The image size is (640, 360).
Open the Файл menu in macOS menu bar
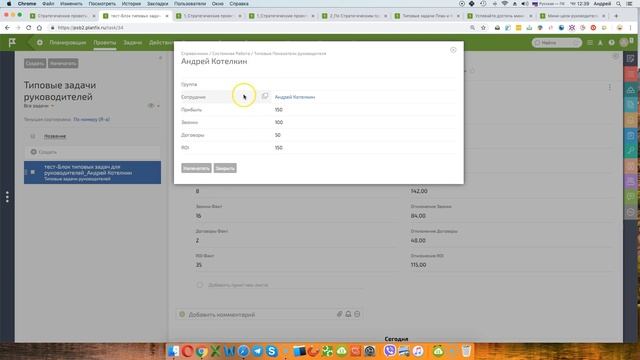pyautogui.click(x=48, y=4)
